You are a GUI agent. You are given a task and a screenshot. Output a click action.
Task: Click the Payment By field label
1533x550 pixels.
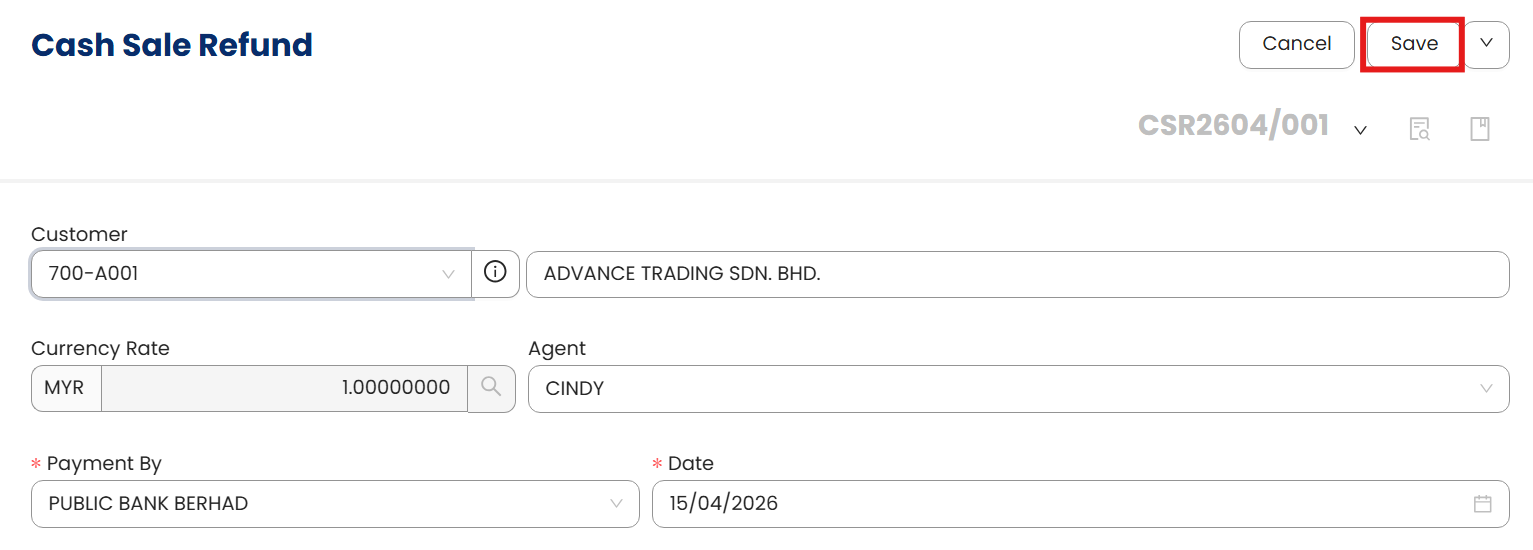point(104,464)
